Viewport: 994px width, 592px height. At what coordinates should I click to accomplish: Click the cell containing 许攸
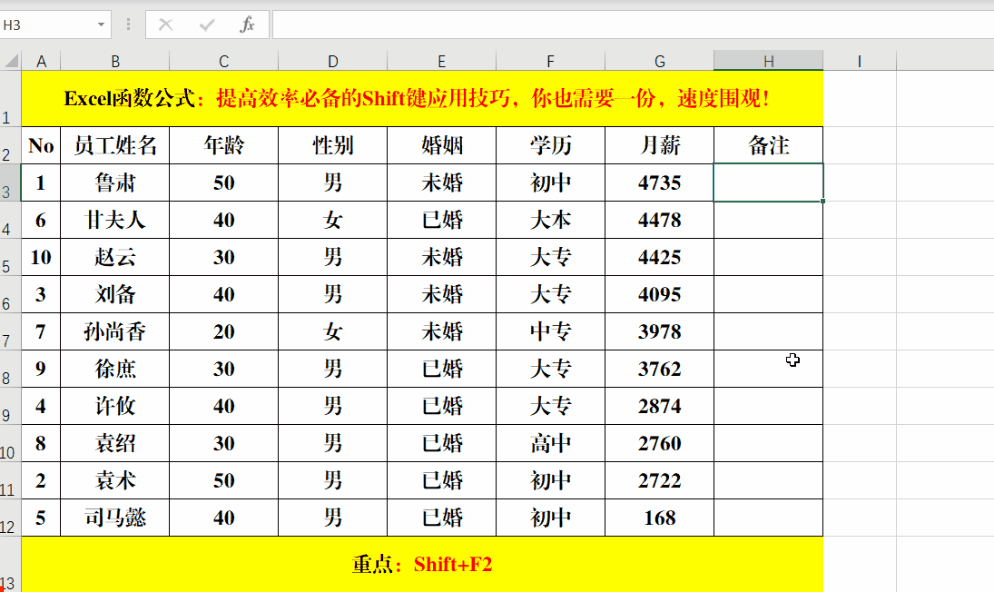115,406
